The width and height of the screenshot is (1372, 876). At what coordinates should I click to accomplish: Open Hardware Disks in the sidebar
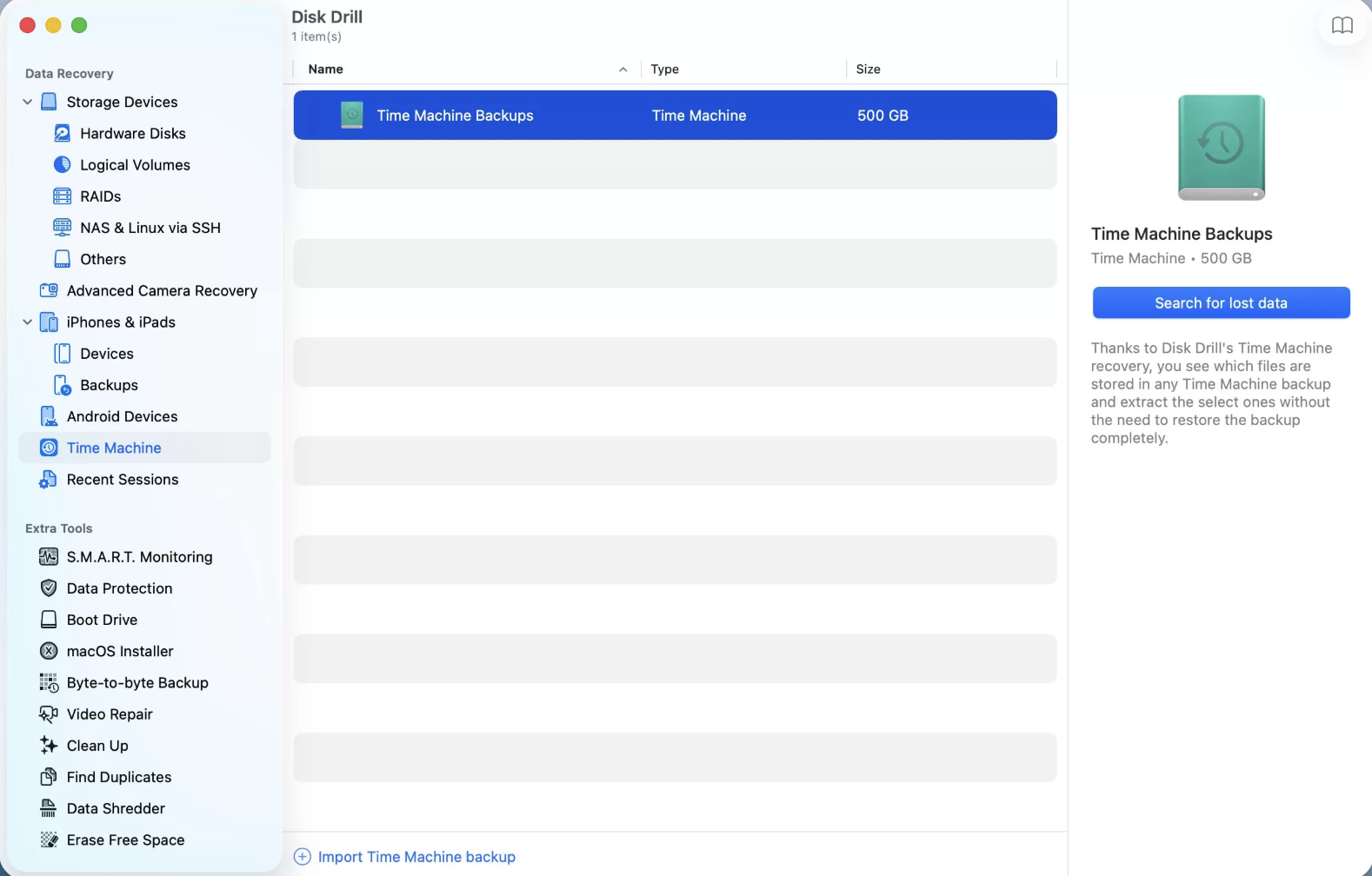click(132, 133)
